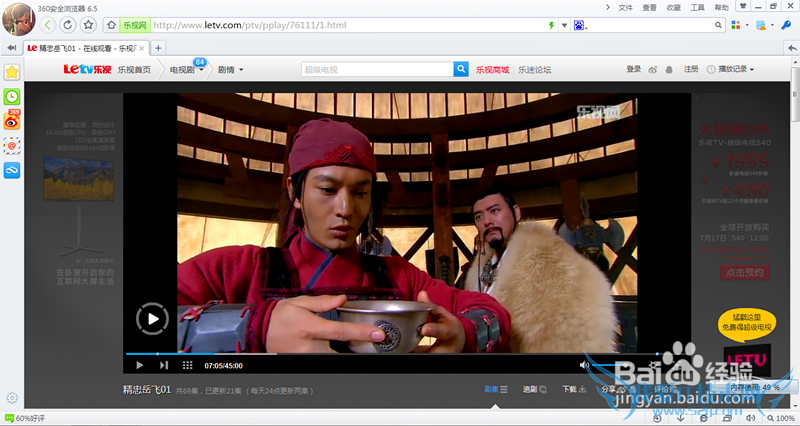Viewport: 800px width, 426px height.
Task: Bookmark this page with the star icon
Action: 88,24
